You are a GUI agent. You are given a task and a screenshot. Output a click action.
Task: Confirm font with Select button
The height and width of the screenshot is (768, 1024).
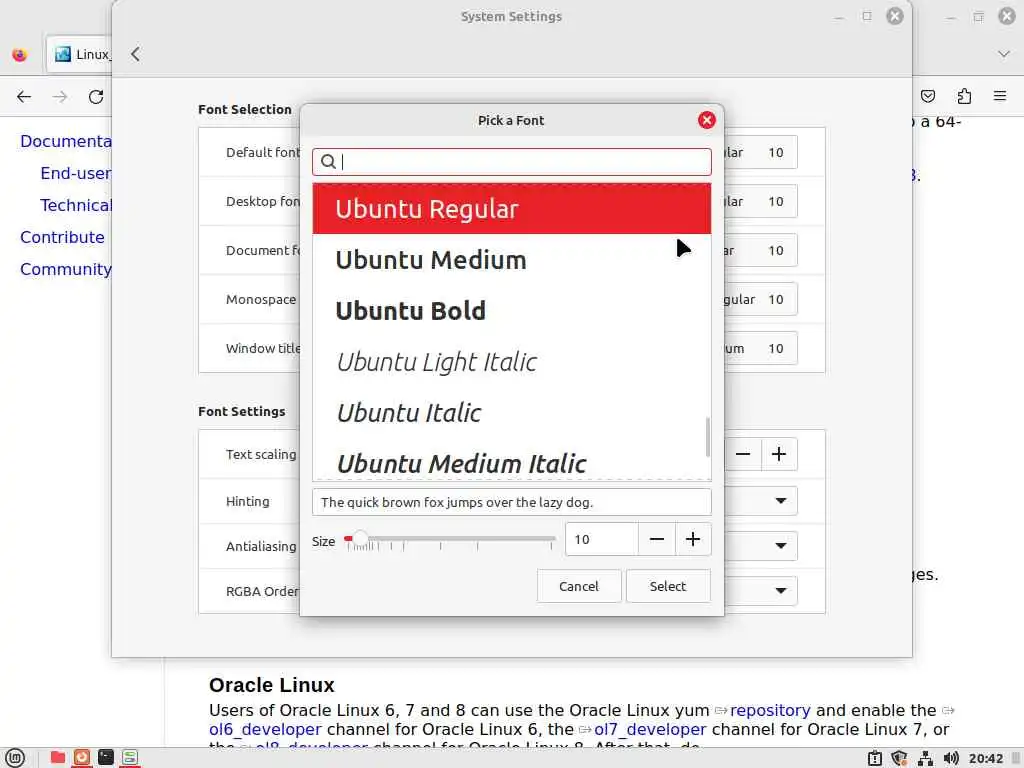pyautogui.click(x=668, y=586)
